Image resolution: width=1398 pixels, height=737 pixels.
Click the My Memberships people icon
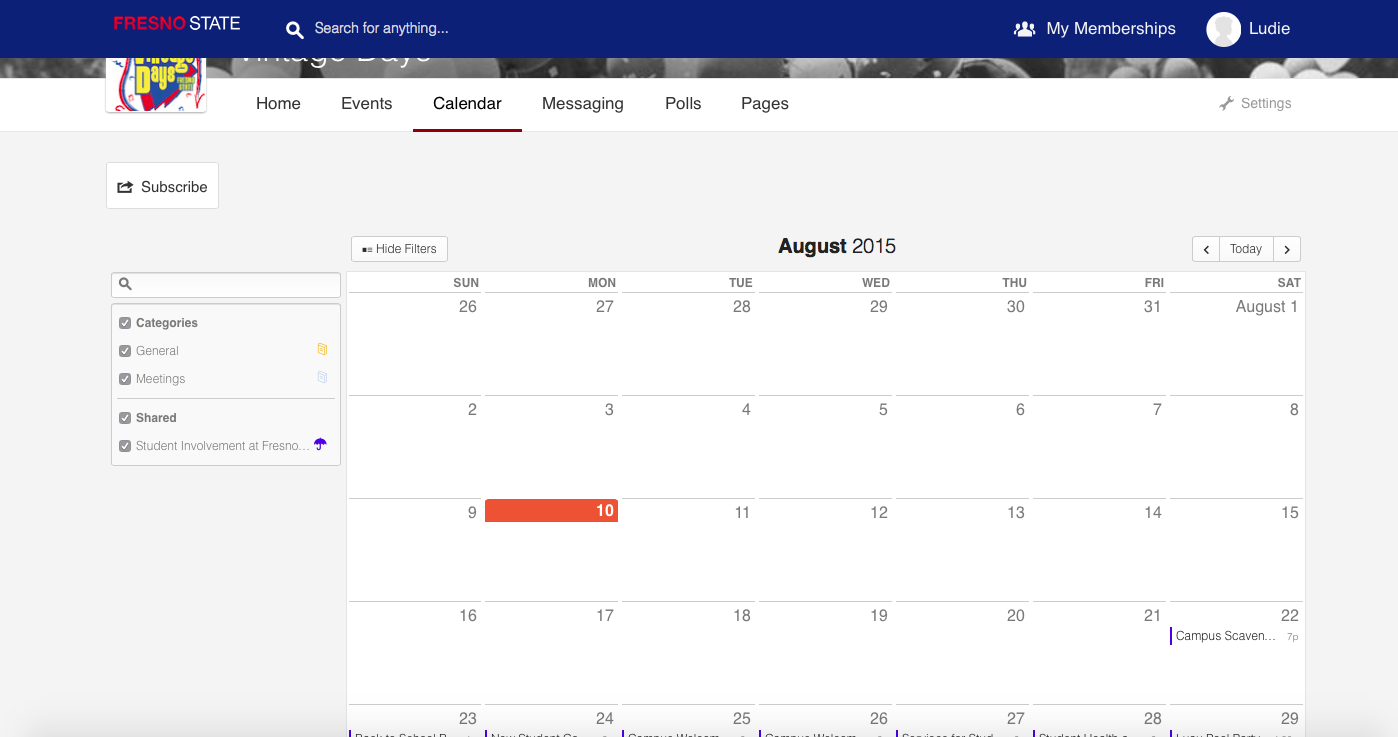(1024, 29)
